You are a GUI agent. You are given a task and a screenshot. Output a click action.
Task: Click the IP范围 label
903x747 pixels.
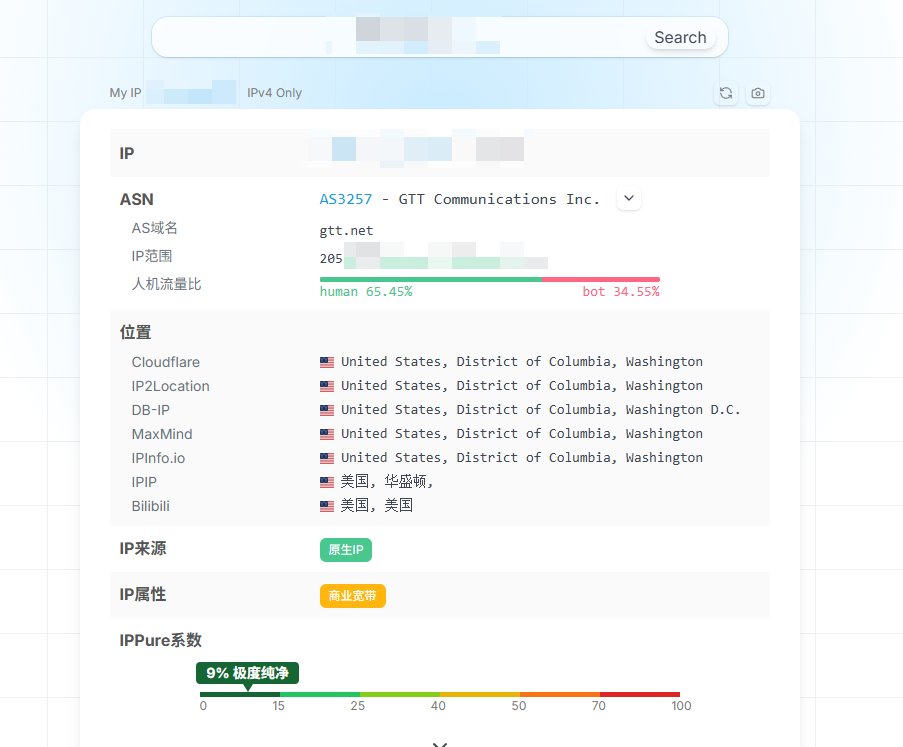click(152, 256)
